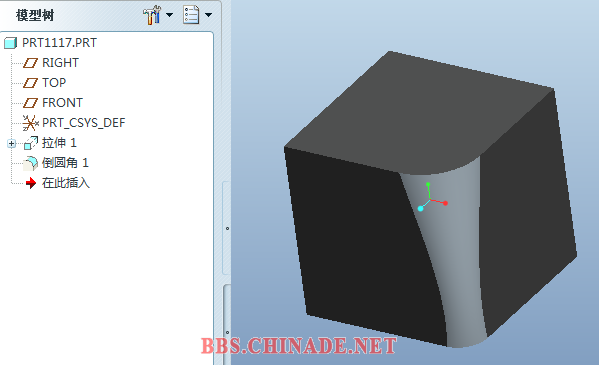Screen dimensions: 599x365
Task: Select TOP datum plane label
Action: click(54, 83)
